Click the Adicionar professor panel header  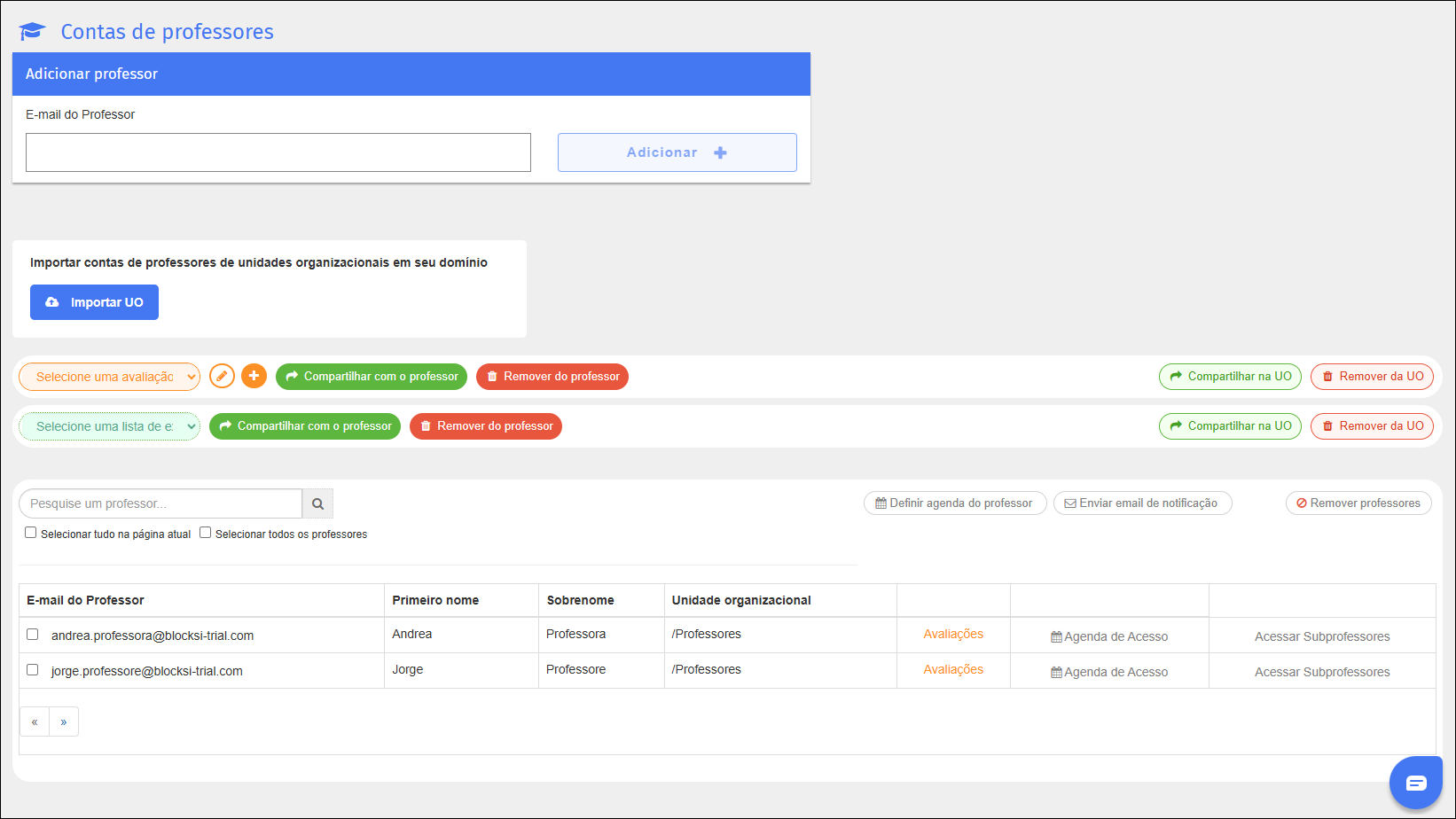tap(411, 74)
